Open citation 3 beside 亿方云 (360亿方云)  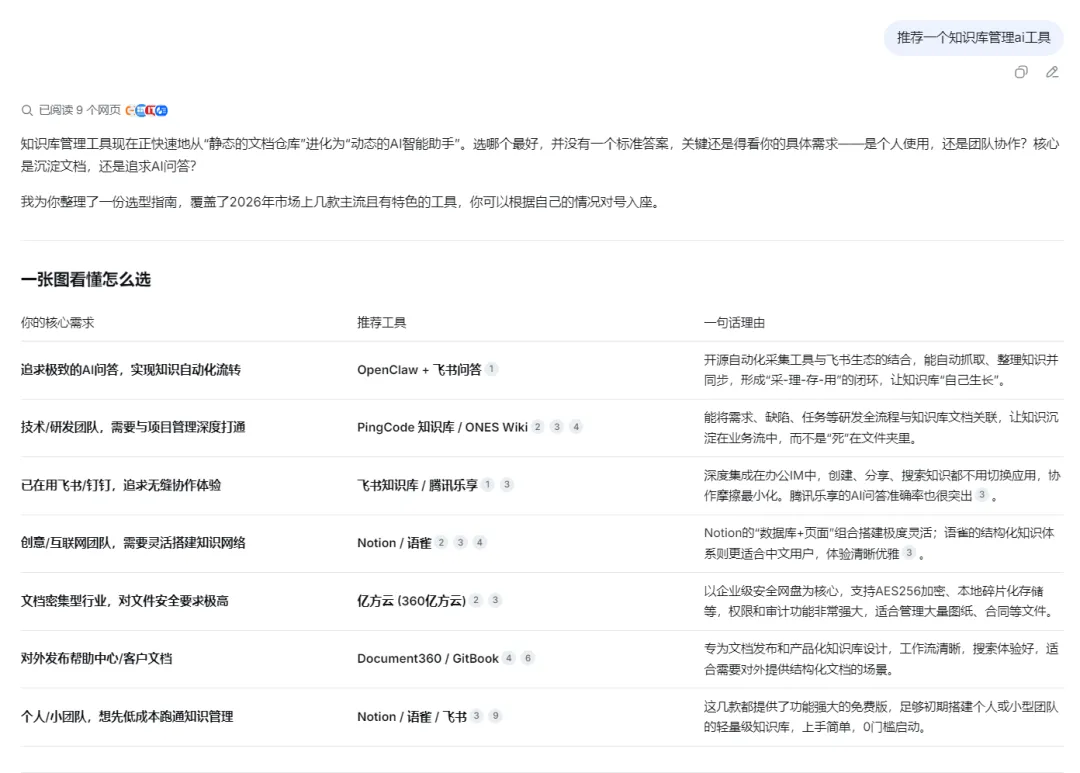pyautogui.click(x=495, y=601)
